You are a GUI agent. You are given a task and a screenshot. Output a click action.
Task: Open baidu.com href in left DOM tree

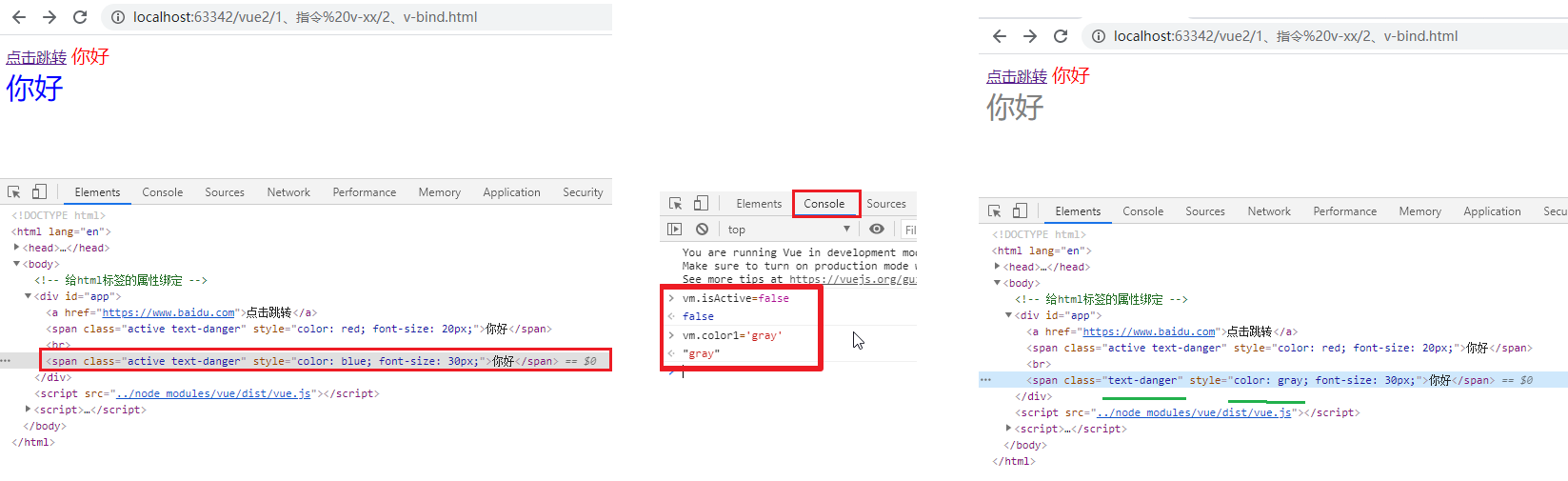169,312
